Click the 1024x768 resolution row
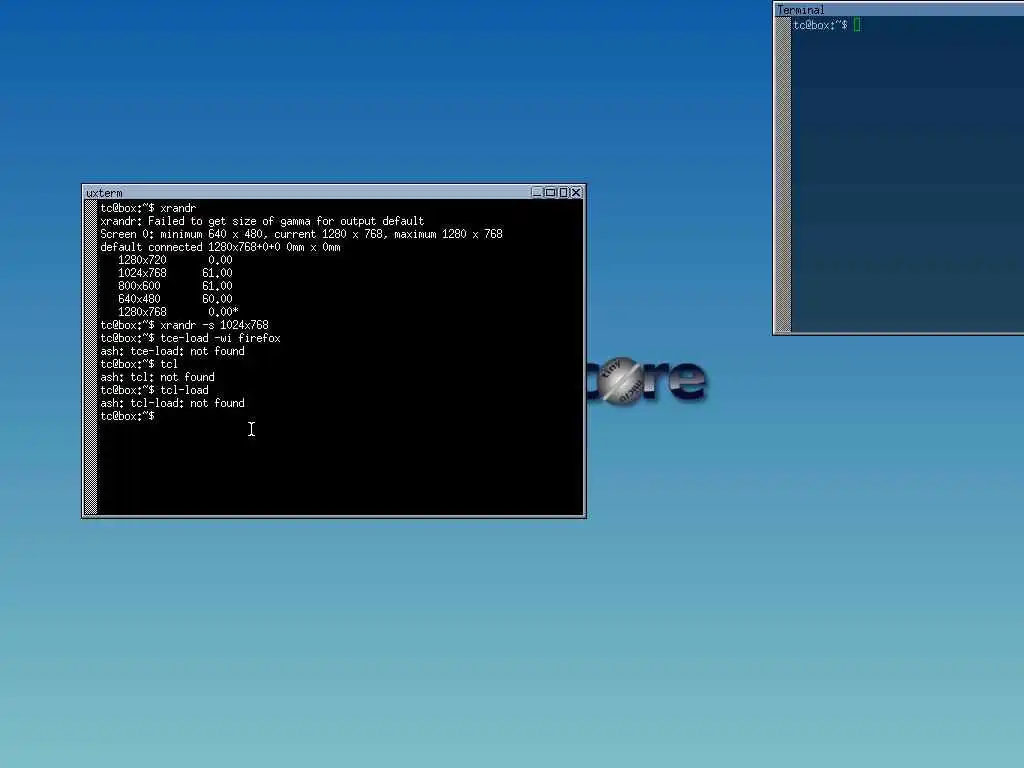 point(175,273)
